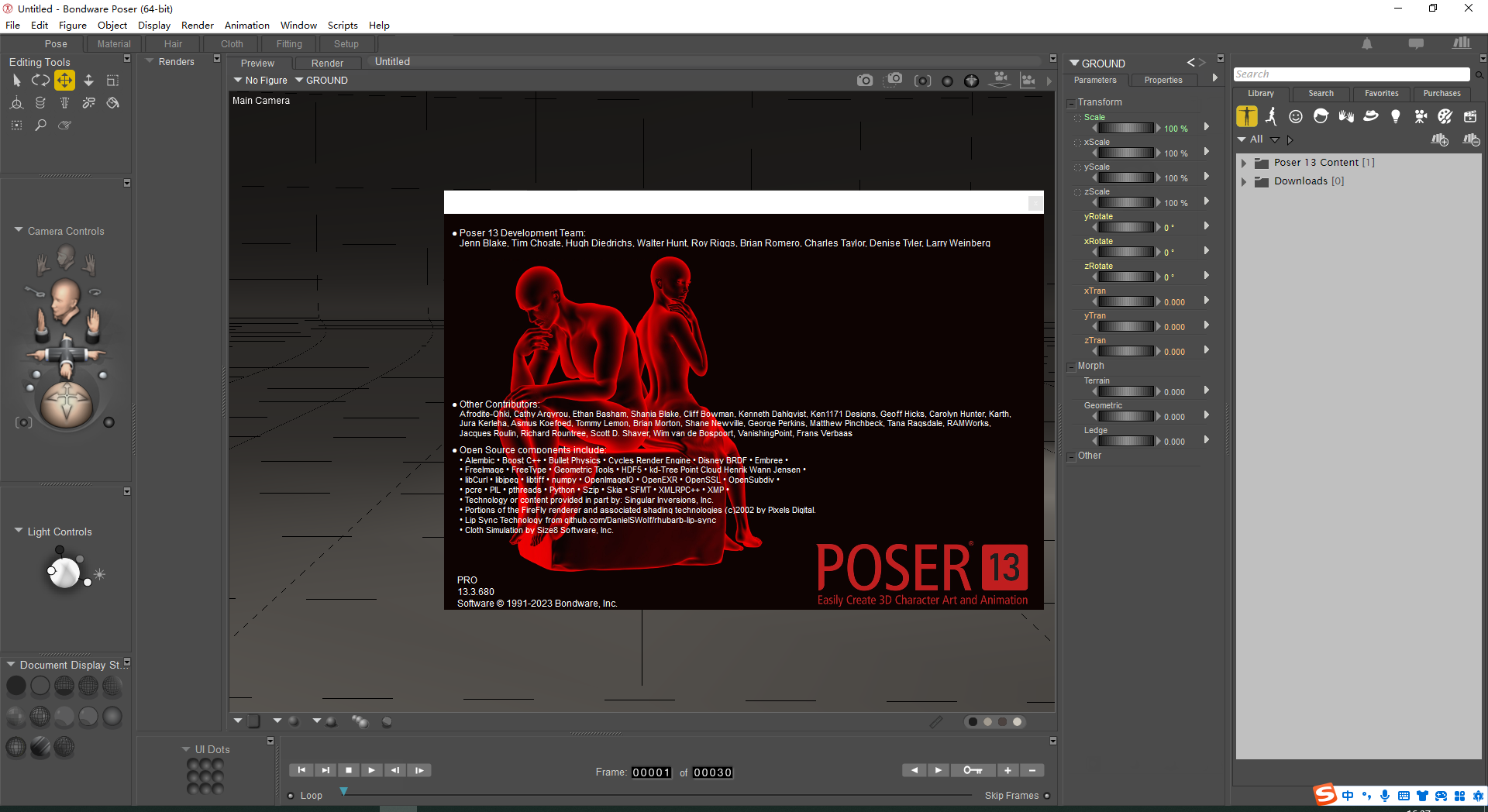Open the Props hat category

[x=1371, y=116]
